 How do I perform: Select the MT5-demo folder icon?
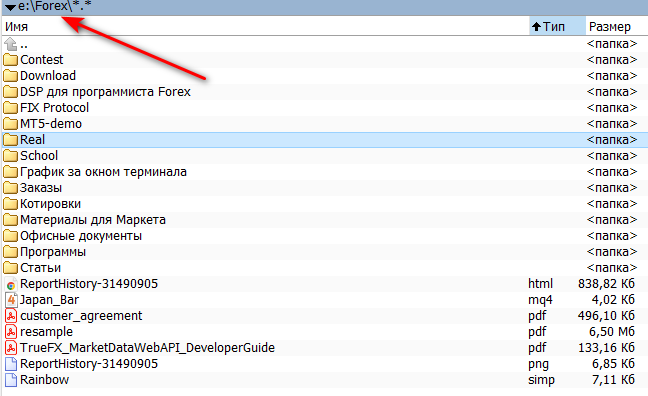click(11, 124)
